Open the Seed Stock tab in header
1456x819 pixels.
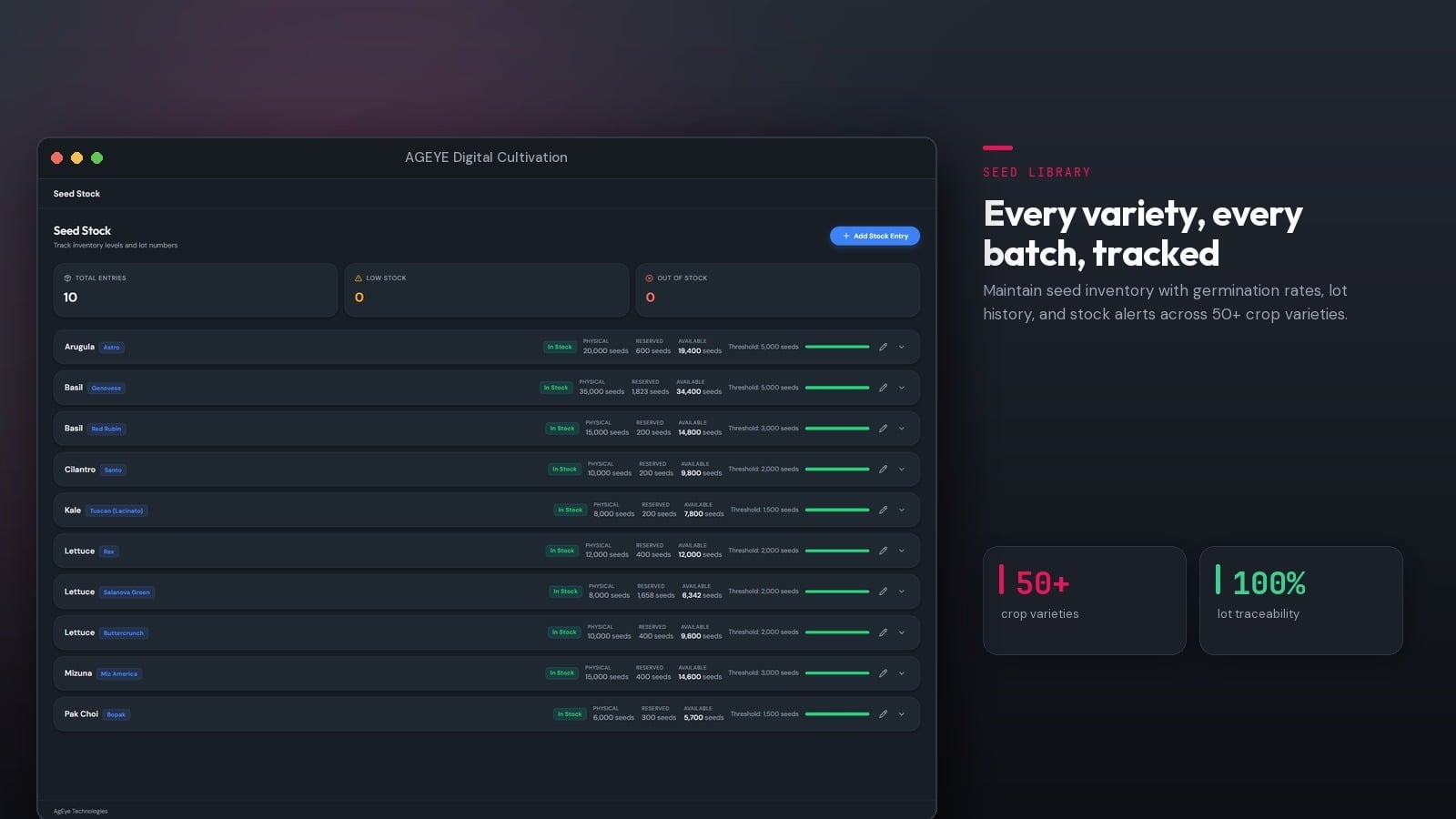[x=76, y=194]
